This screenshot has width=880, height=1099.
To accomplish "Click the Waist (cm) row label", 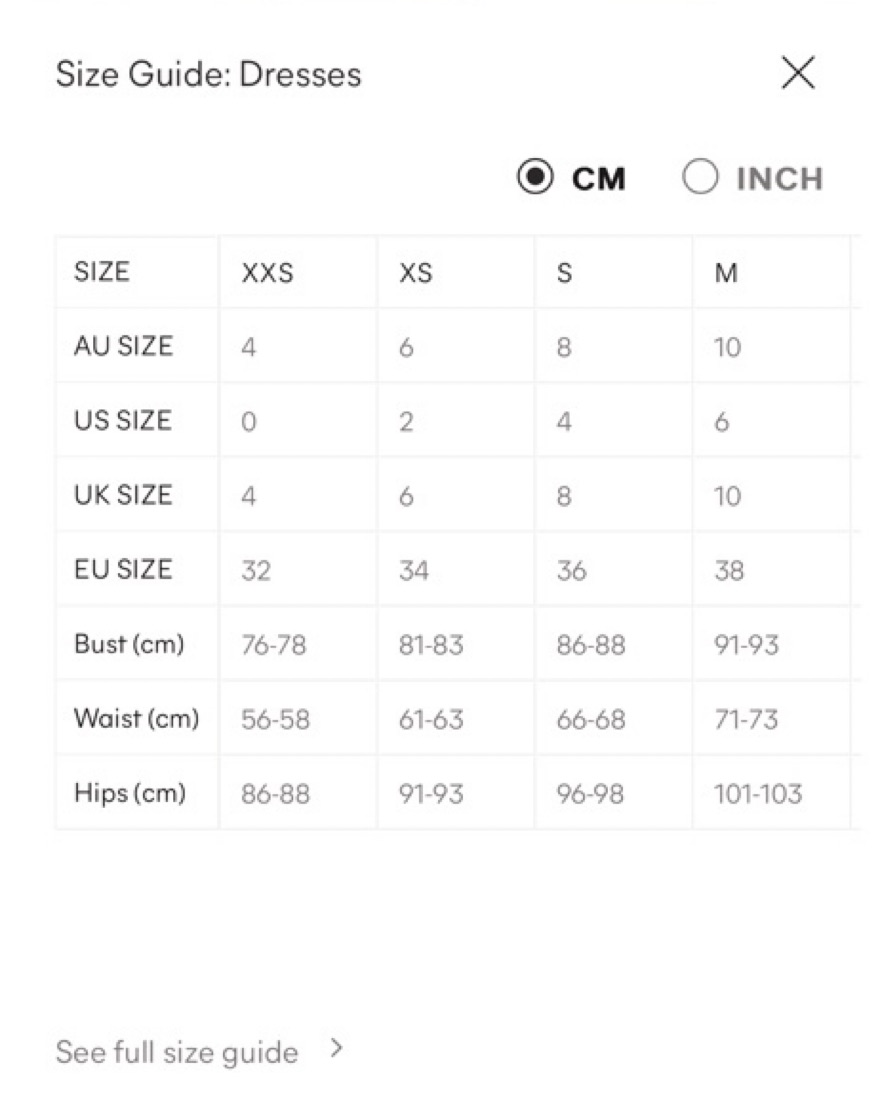I will [137, 718].
